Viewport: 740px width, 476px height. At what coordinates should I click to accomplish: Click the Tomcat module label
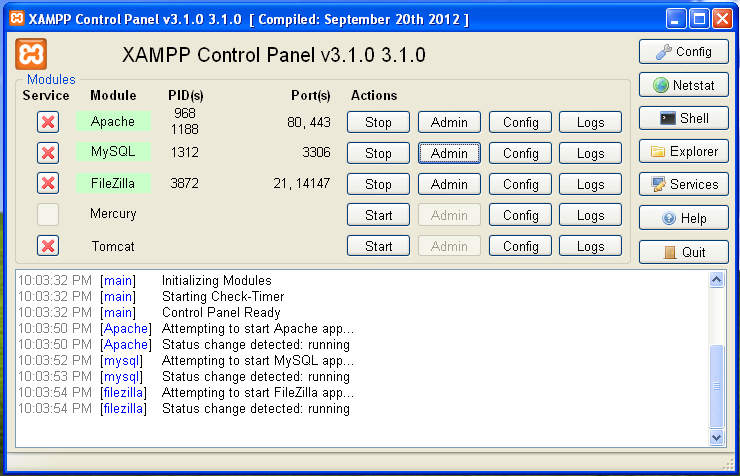coord(113,246)
